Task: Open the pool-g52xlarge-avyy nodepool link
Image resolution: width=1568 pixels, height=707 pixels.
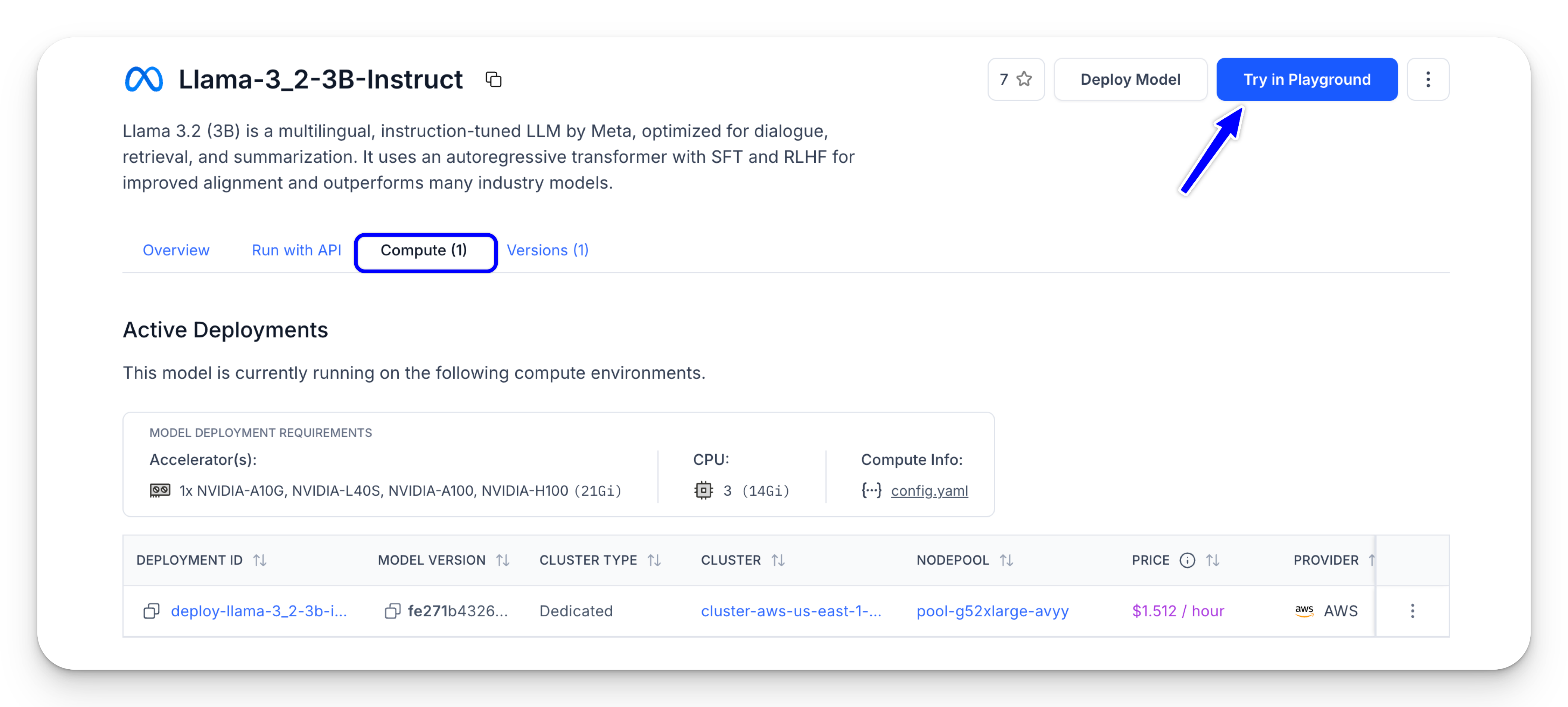Action: click(x=992, y=611)
